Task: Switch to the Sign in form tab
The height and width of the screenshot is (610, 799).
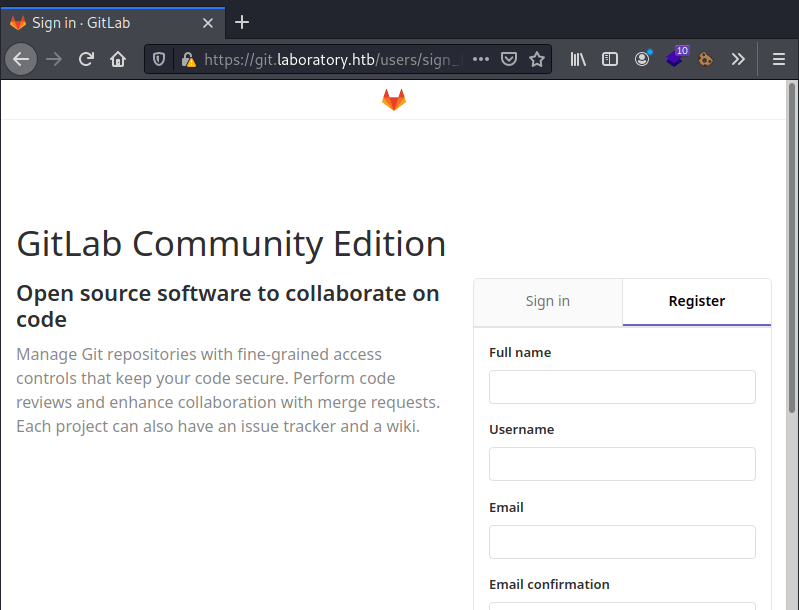Action: pyautogui.click(x=548, y=302)
